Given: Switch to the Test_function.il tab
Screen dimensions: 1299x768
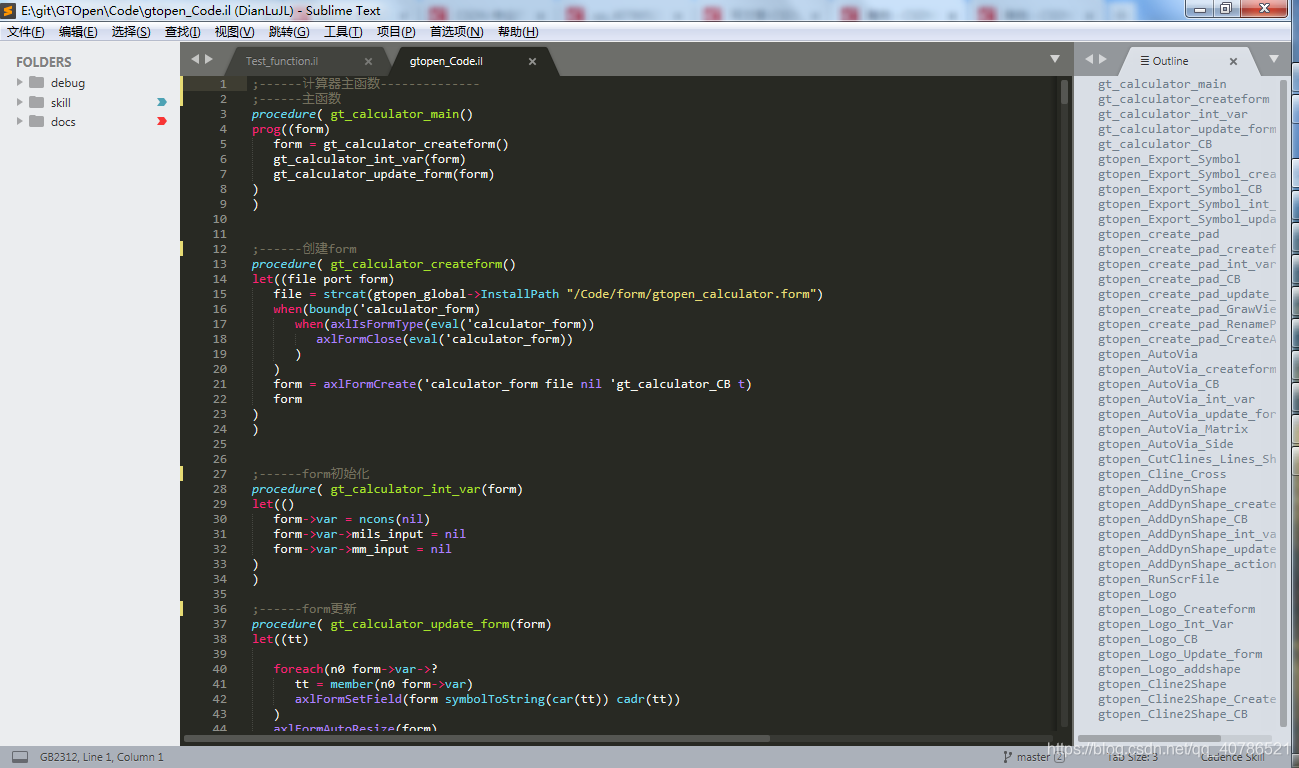Looking at the screenshot, I should 306,61.
